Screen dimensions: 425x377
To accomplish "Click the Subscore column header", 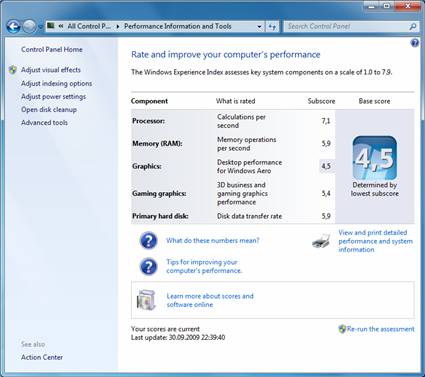I will click(321, 101).
